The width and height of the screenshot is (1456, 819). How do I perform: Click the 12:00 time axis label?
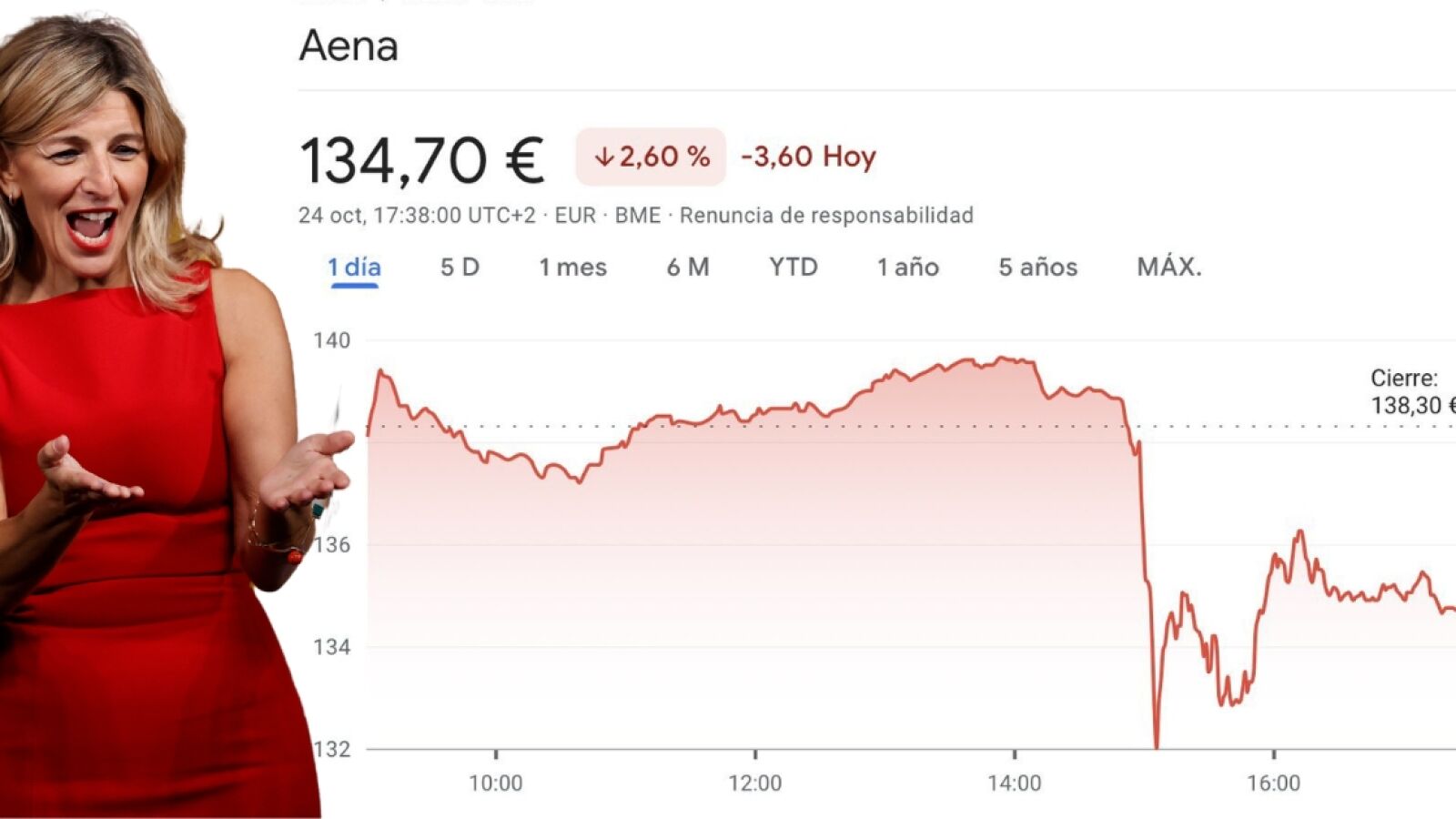(755, 783)
